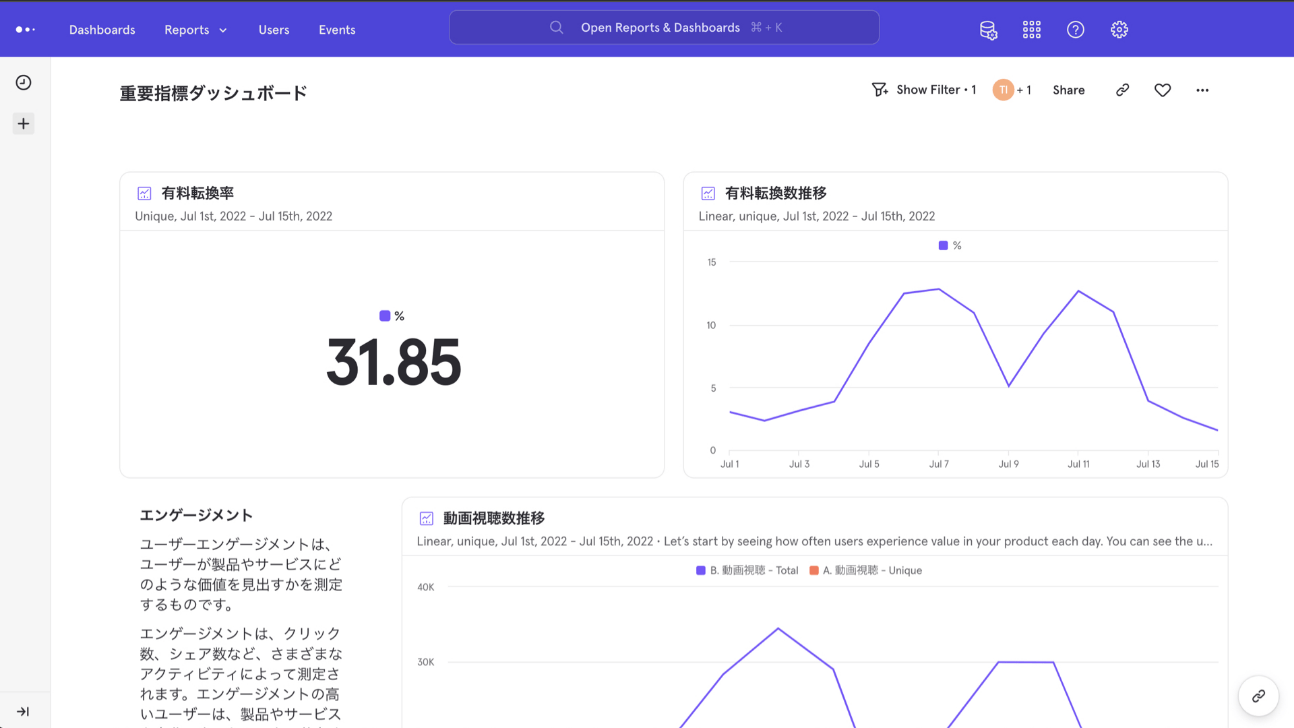Open the apps grid icon
The width and height of the screenshot is (1294, 728).
[x=1032, y=30]
